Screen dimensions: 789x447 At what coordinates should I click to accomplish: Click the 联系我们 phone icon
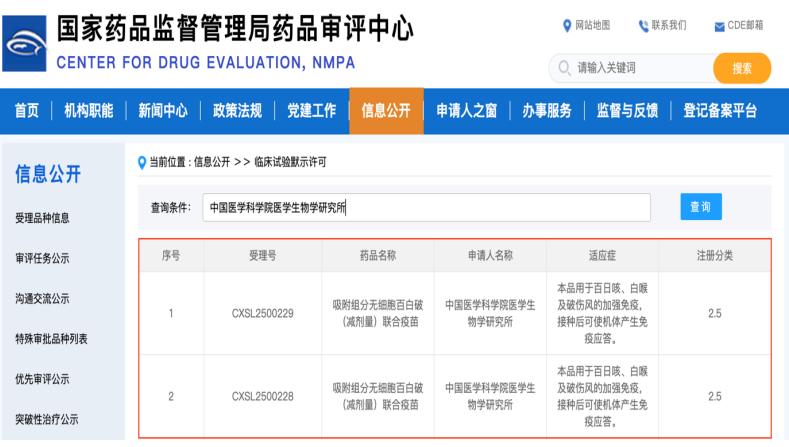click(x=643, y=25)
